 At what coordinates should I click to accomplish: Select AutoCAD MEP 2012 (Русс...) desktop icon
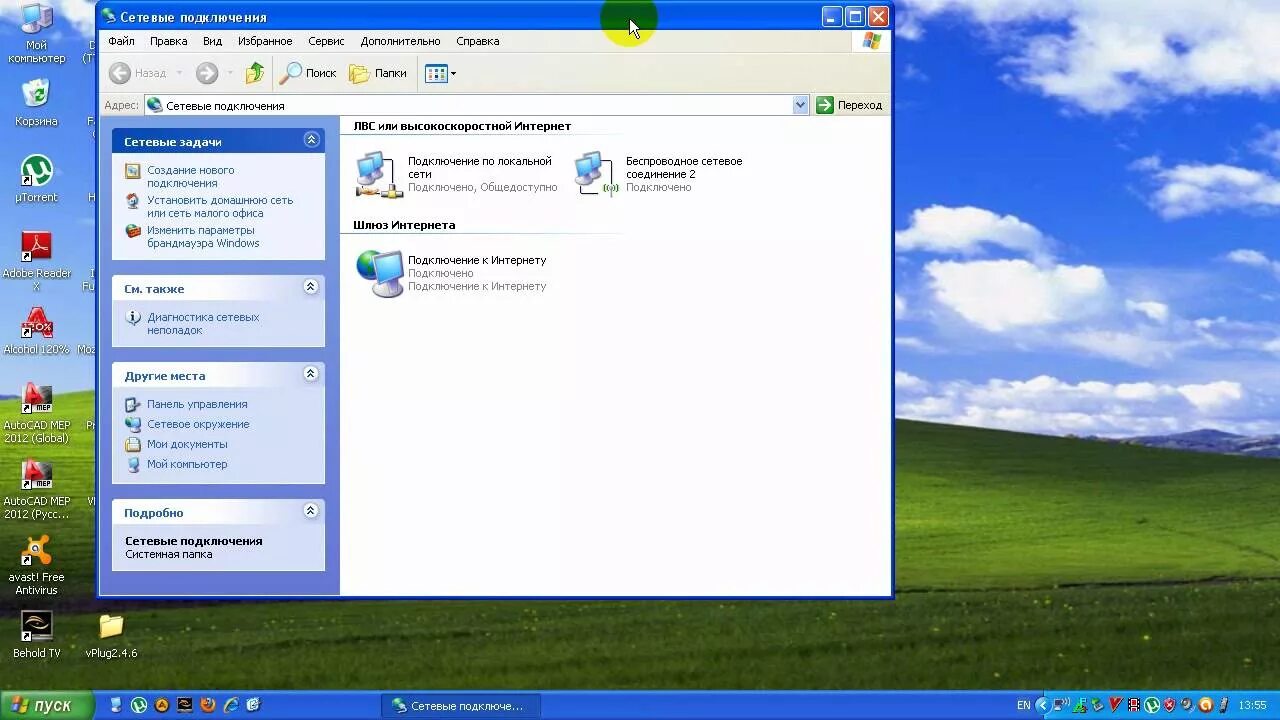(36, 489)
